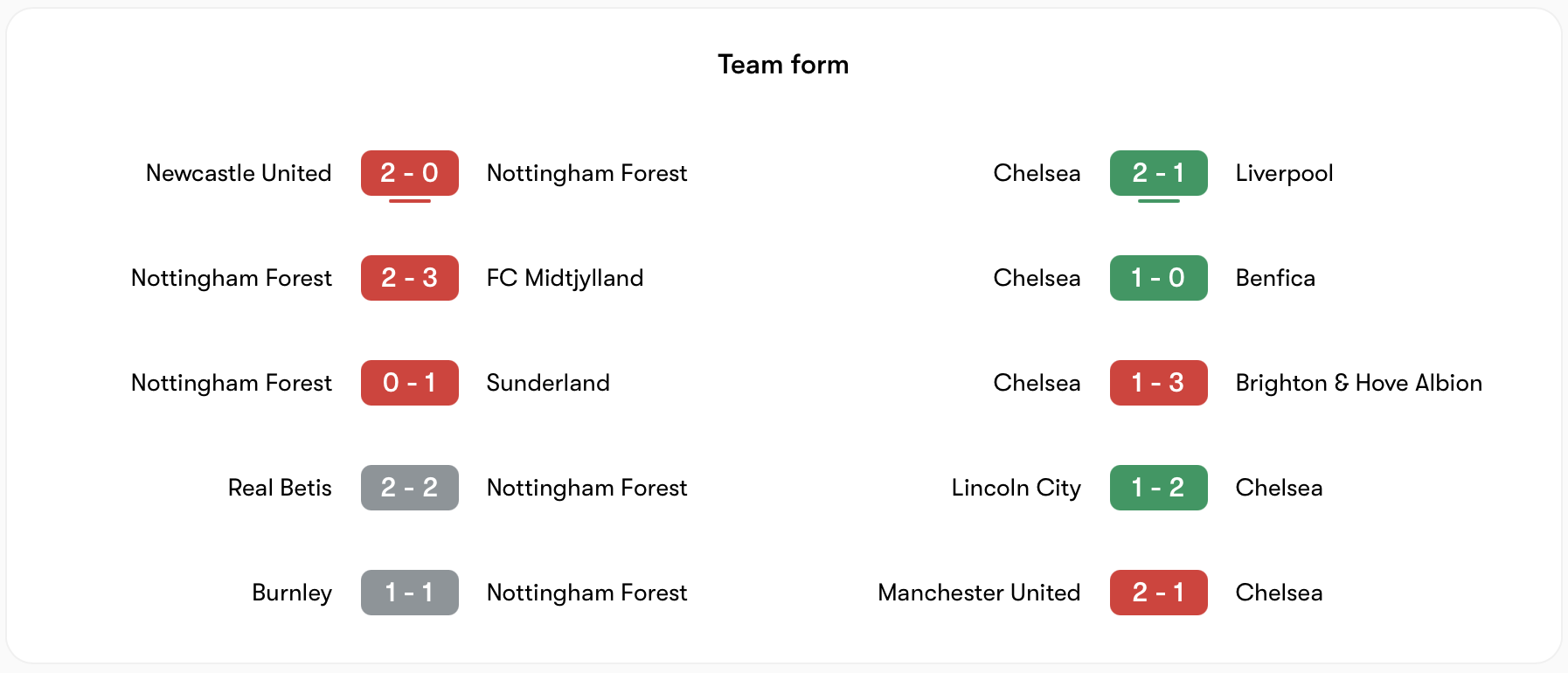This screenshot has width=1568, height=673.
Task: Open the Real Betis 2 - 2 draw score
Action: tap(409, 488)
